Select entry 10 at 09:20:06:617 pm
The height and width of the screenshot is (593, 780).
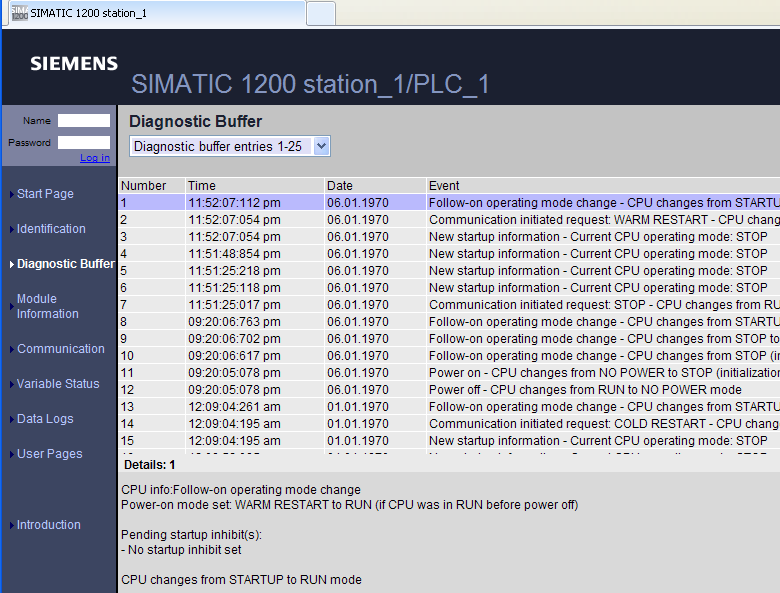pyautogui.click(x=450, y=356)
